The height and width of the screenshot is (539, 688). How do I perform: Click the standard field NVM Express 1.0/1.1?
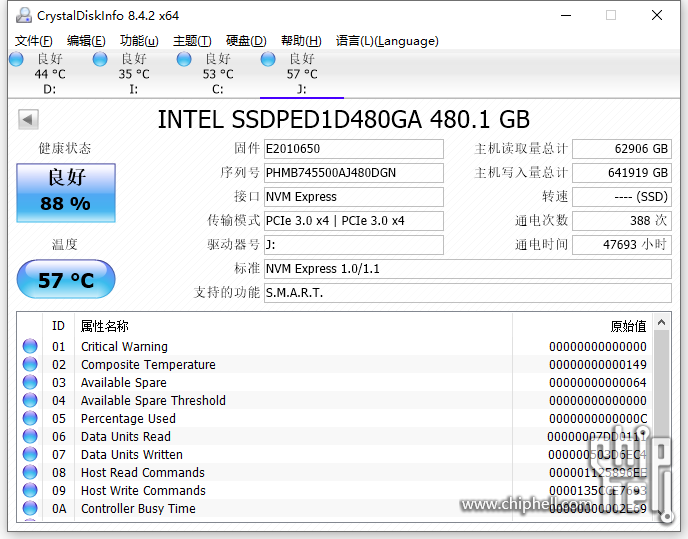[x=468, y=269]
